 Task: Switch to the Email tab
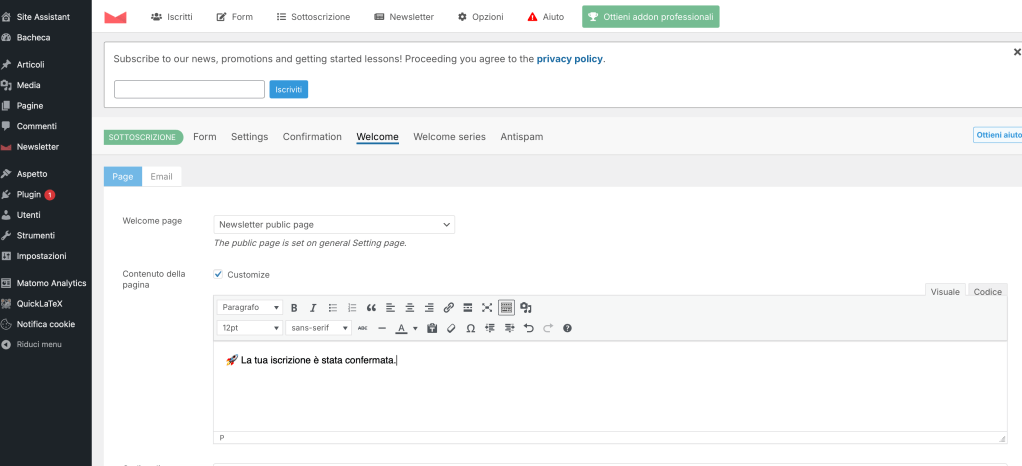(161, 177)
